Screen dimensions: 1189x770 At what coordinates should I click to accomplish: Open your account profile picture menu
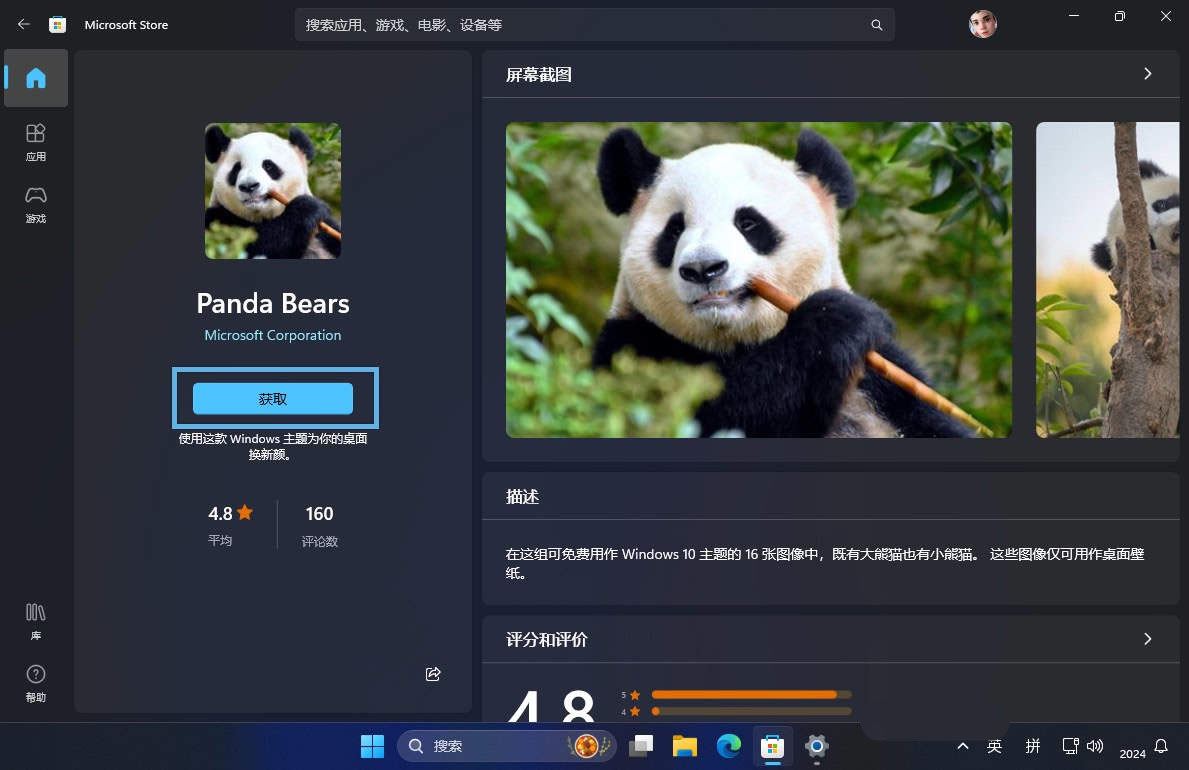tap(983, 24)
